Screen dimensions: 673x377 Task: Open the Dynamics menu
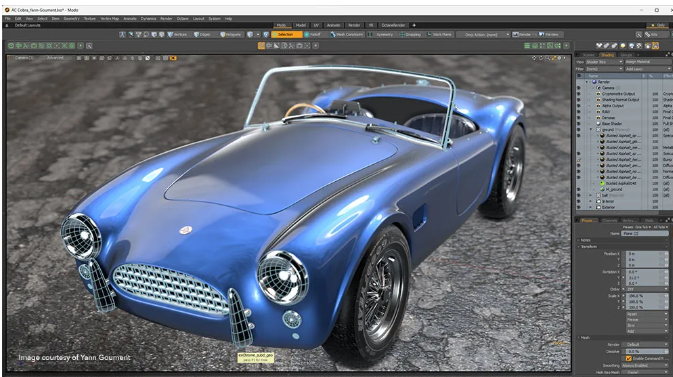tap(149, 19)
